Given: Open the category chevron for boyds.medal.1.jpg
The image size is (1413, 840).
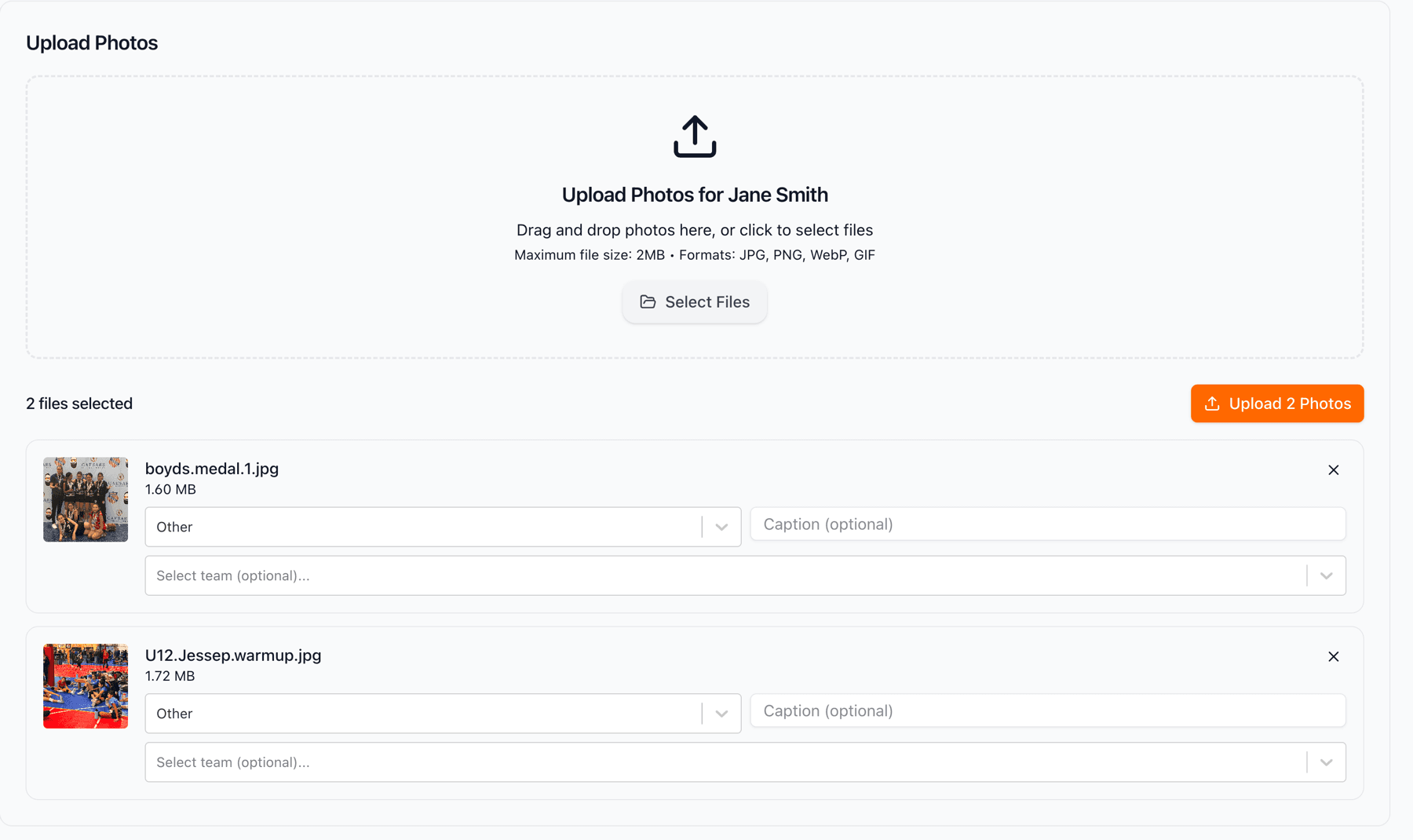Looking at the screenshot, I should point(721,527).
